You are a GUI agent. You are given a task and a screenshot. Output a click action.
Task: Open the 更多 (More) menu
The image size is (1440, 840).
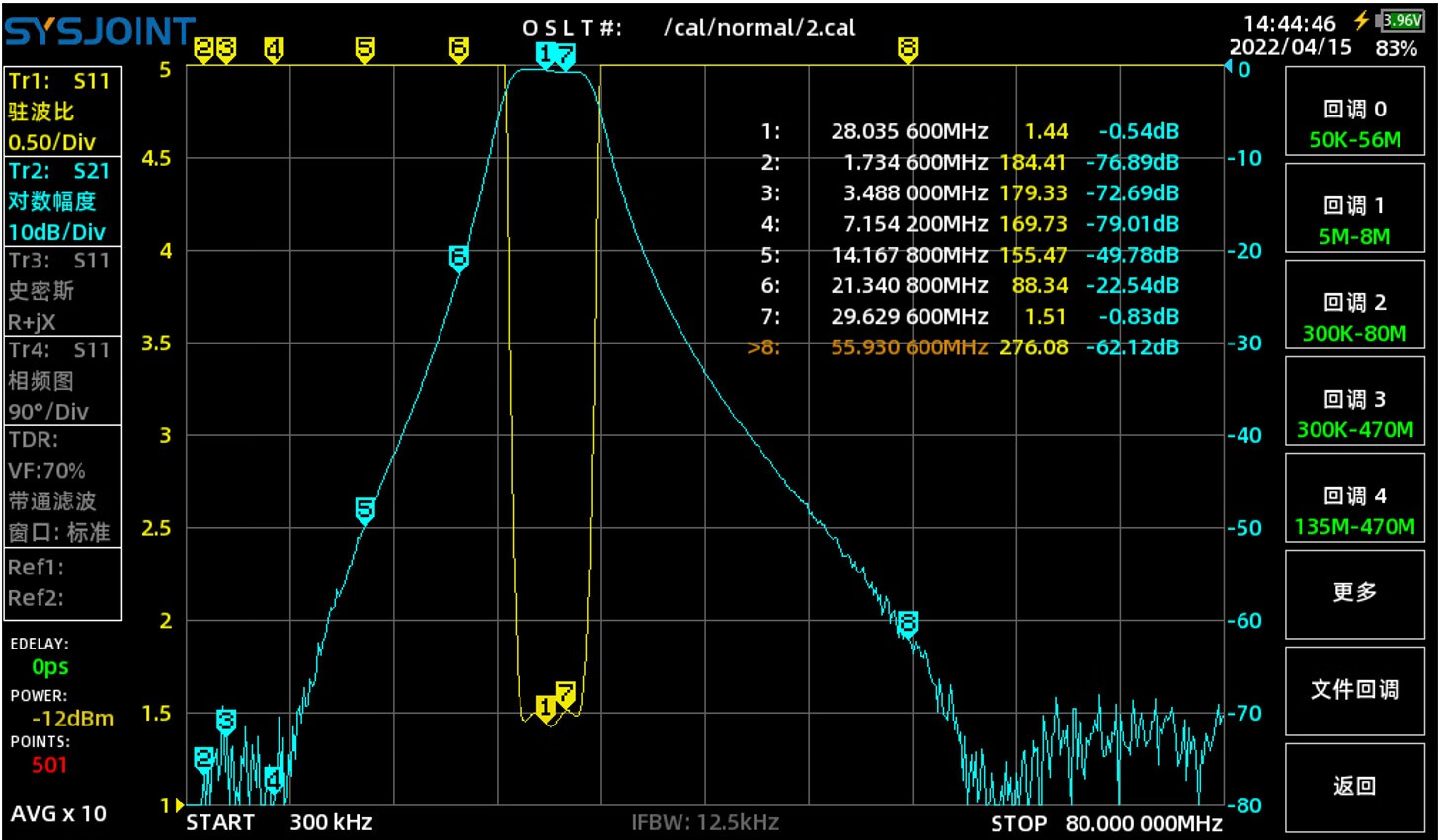(1354, 592)
